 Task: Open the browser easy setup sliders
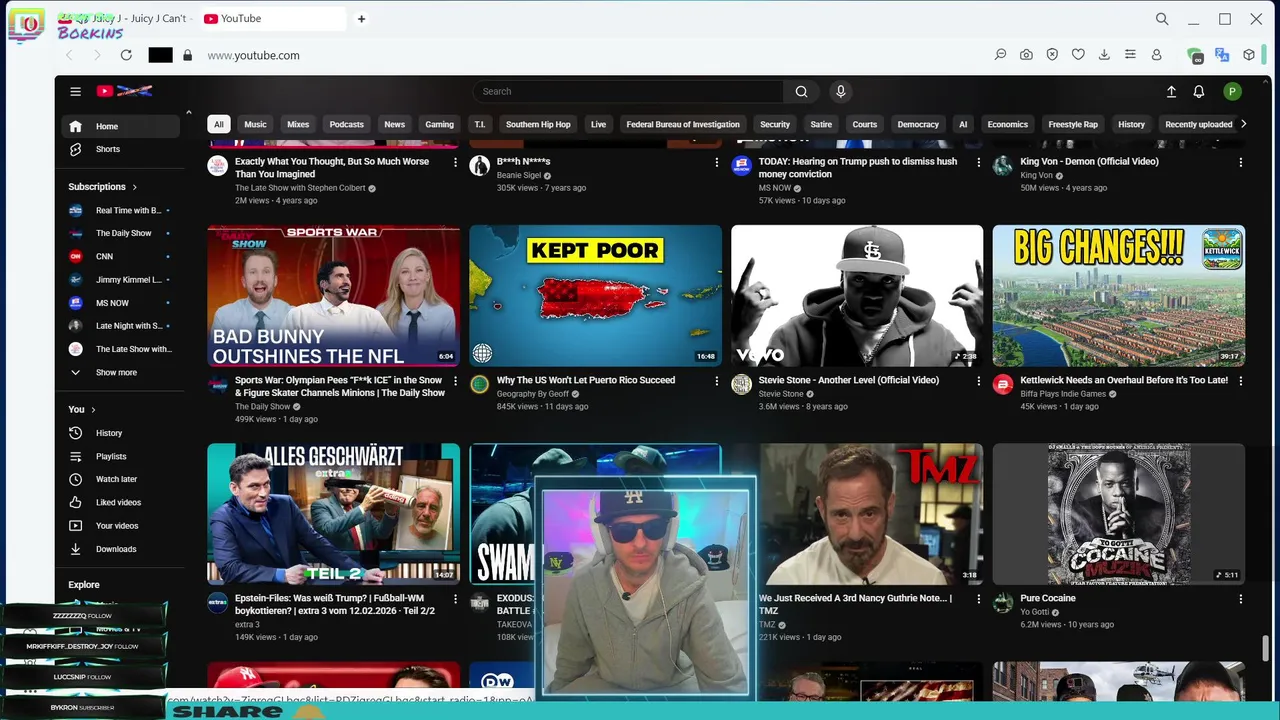[1130, 55]
